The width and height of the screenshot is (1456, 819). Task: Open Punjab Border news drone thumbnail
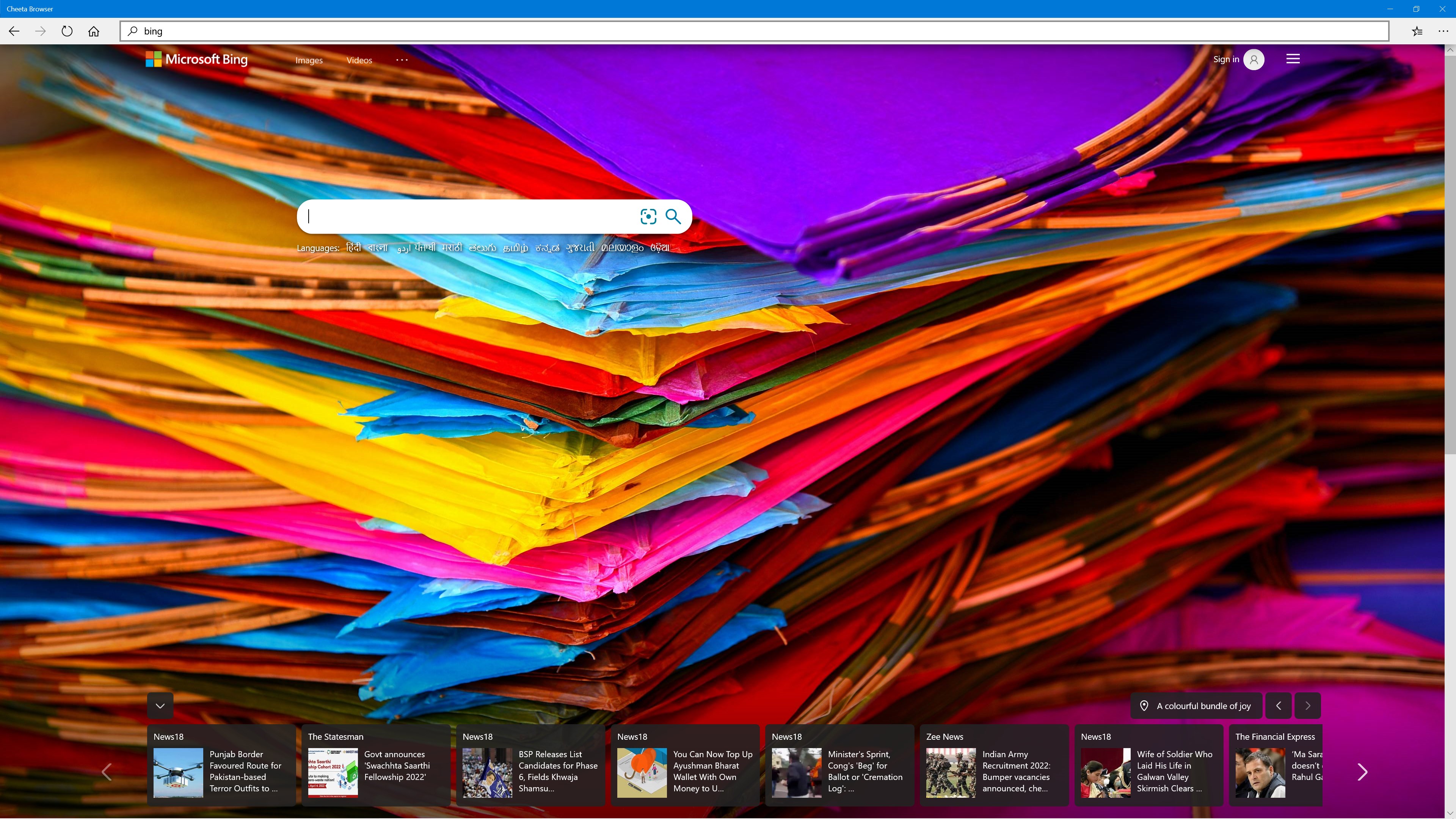pos(178,773)
